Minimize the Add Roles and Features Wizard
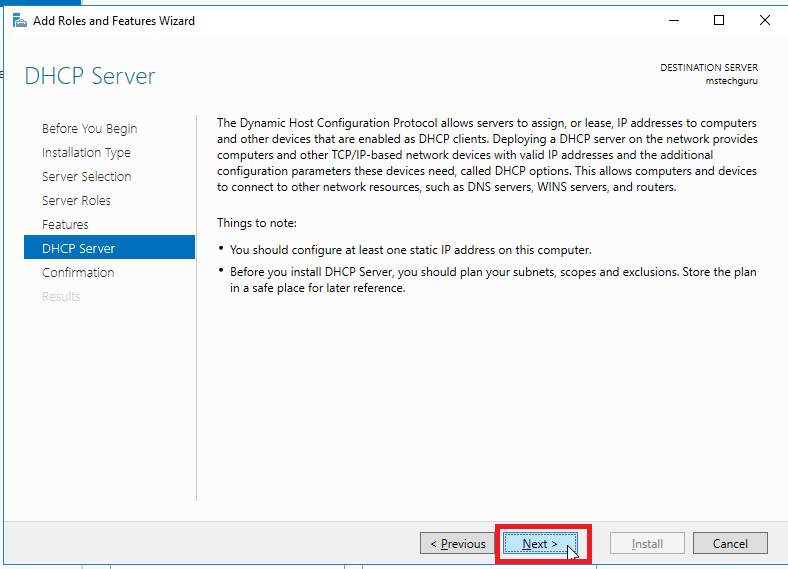The image size is (788, 569). coord(674,21)
